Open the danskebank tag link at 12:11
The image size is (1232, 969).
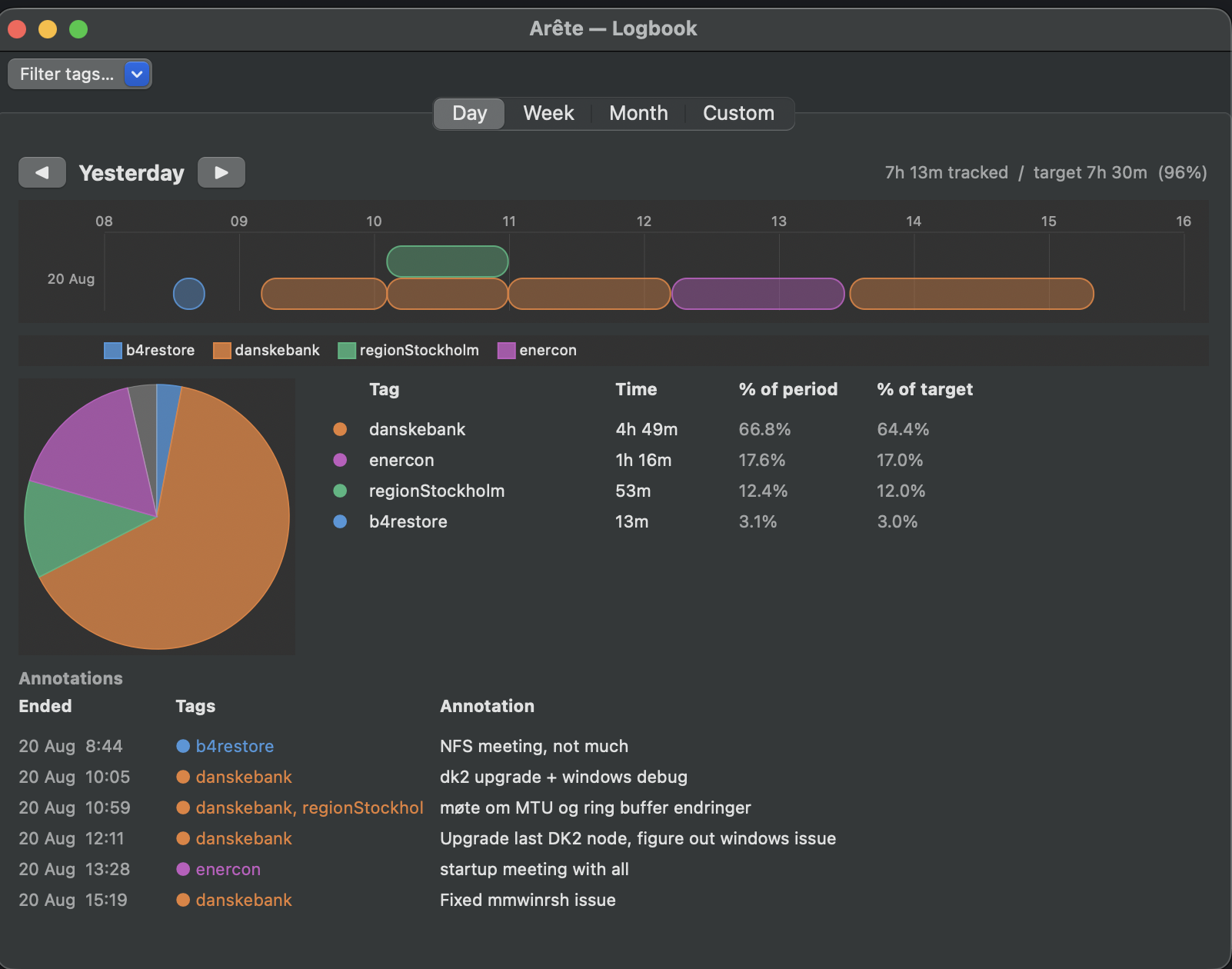pyautogui.click(x=244, y=838)
